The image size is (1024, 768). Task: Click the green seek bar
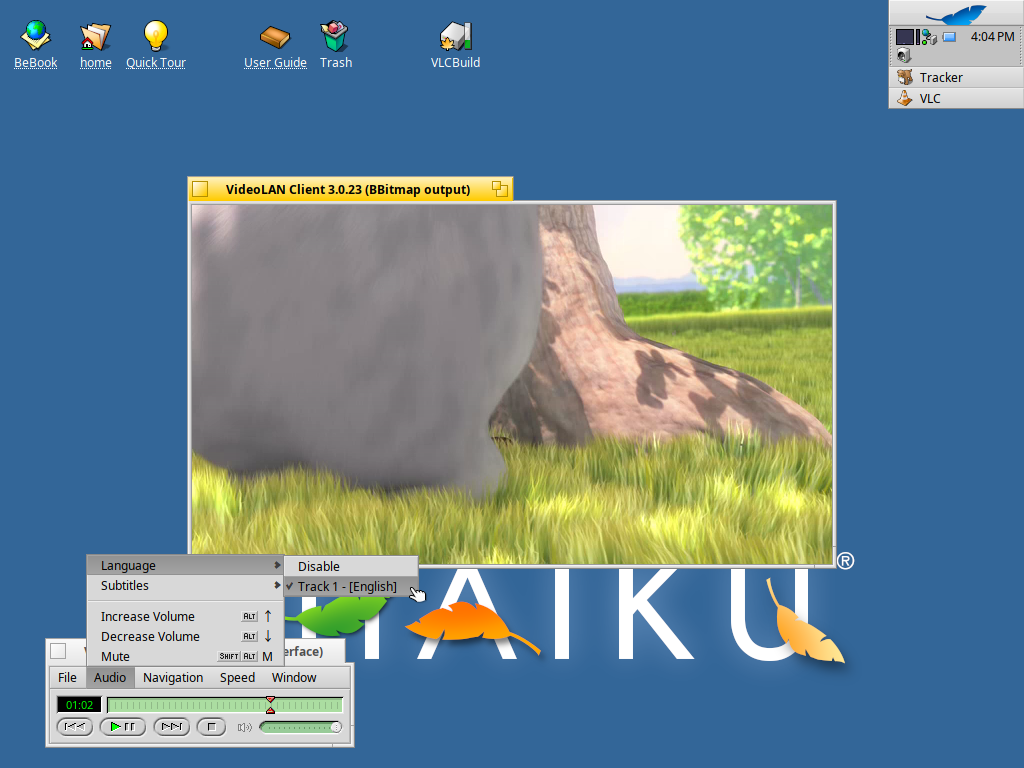tap(225, 705)
